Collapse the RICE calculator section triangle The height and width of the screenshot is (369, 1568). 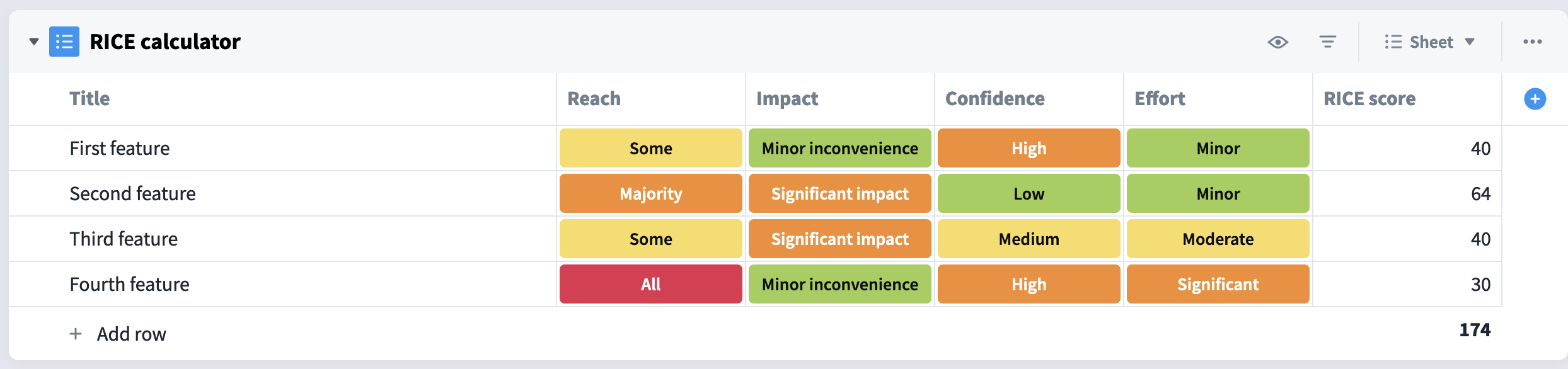coord(34,42)
